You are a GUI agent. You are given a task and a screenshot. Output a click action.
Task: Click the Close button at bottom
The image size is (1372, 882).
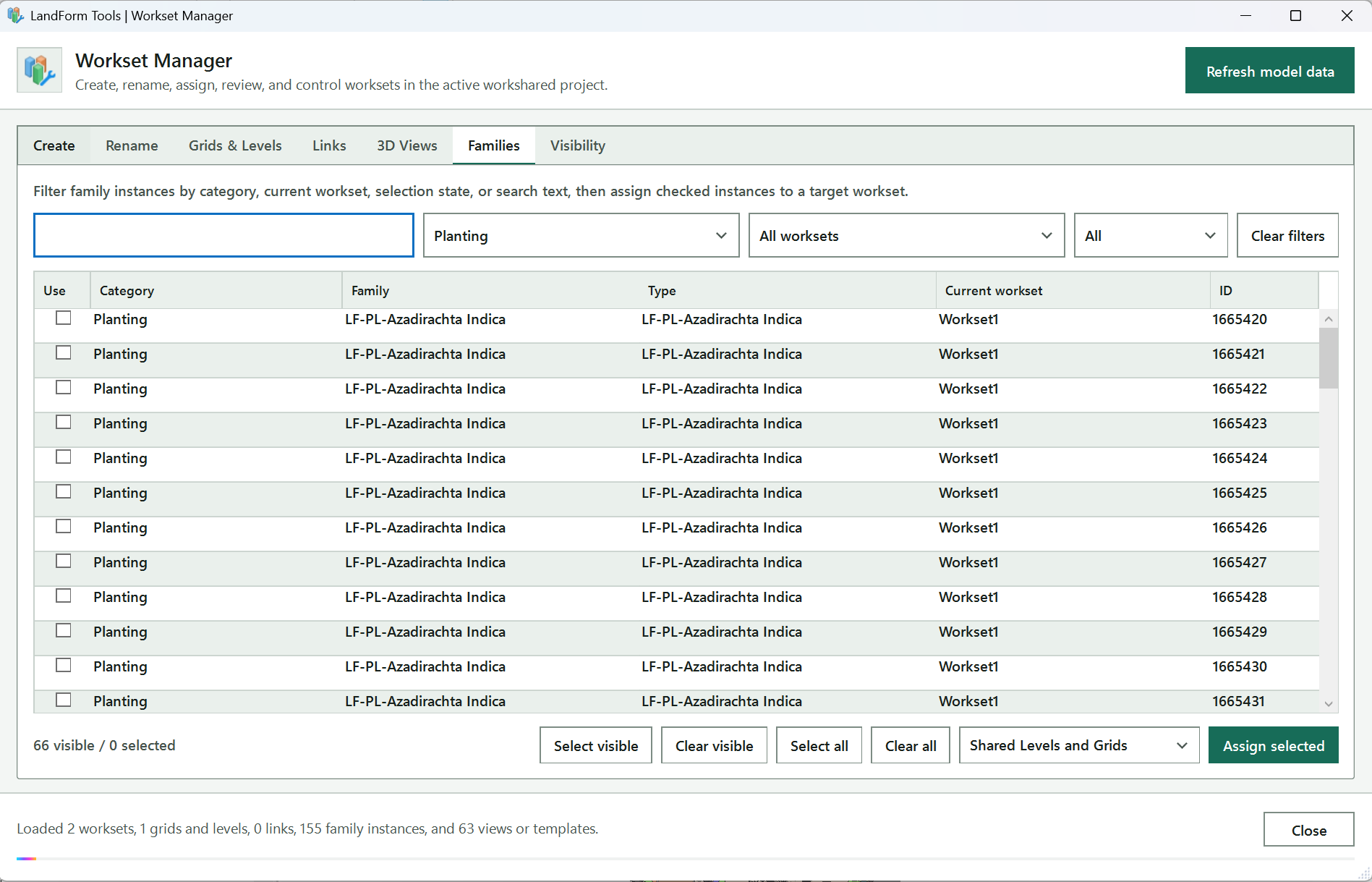tap(1309, 830)
